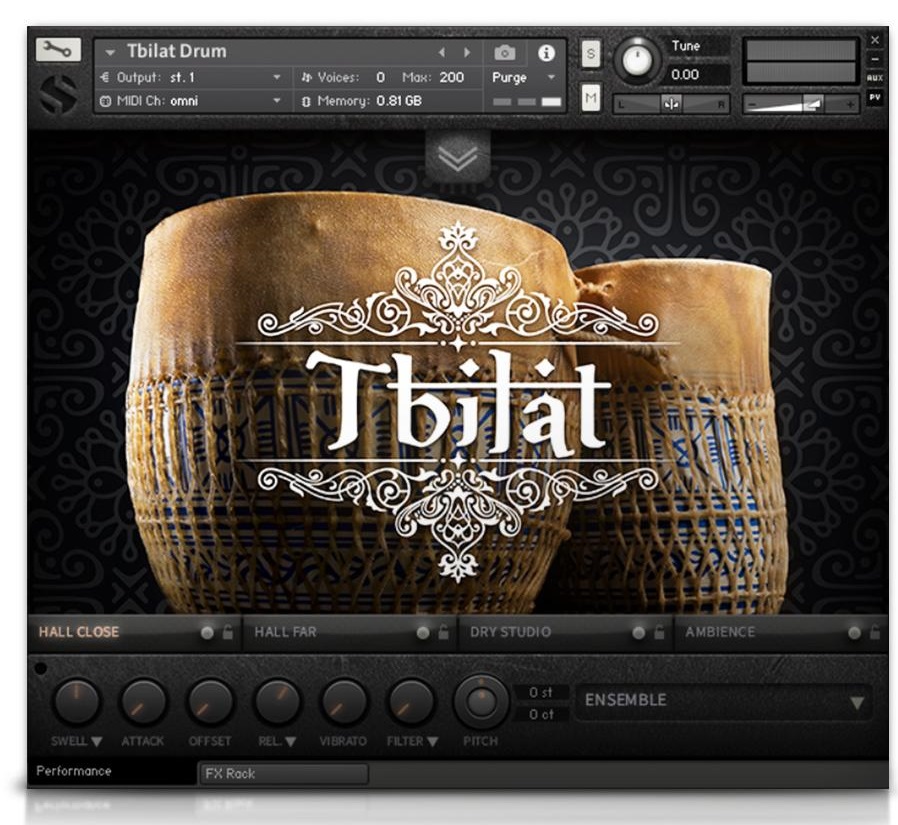The height and width of the screenshot is (825, 898).
Task: Open the Output st. 1 dropdown
Action: [277, 77]
